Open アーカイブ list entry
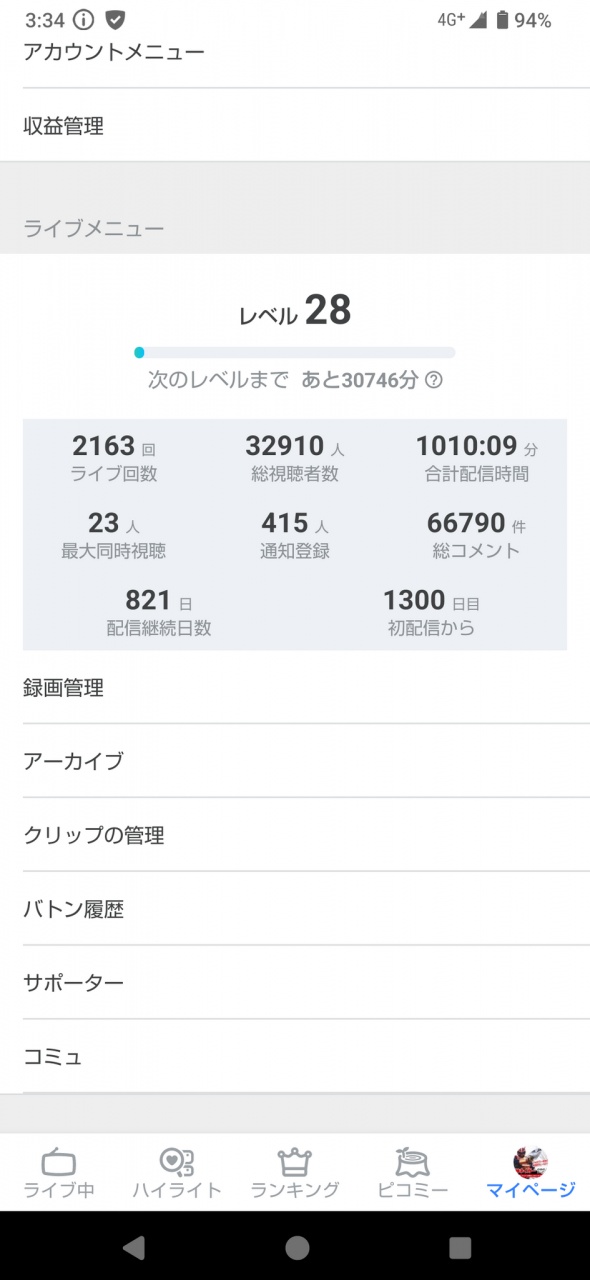 (295, 761)
